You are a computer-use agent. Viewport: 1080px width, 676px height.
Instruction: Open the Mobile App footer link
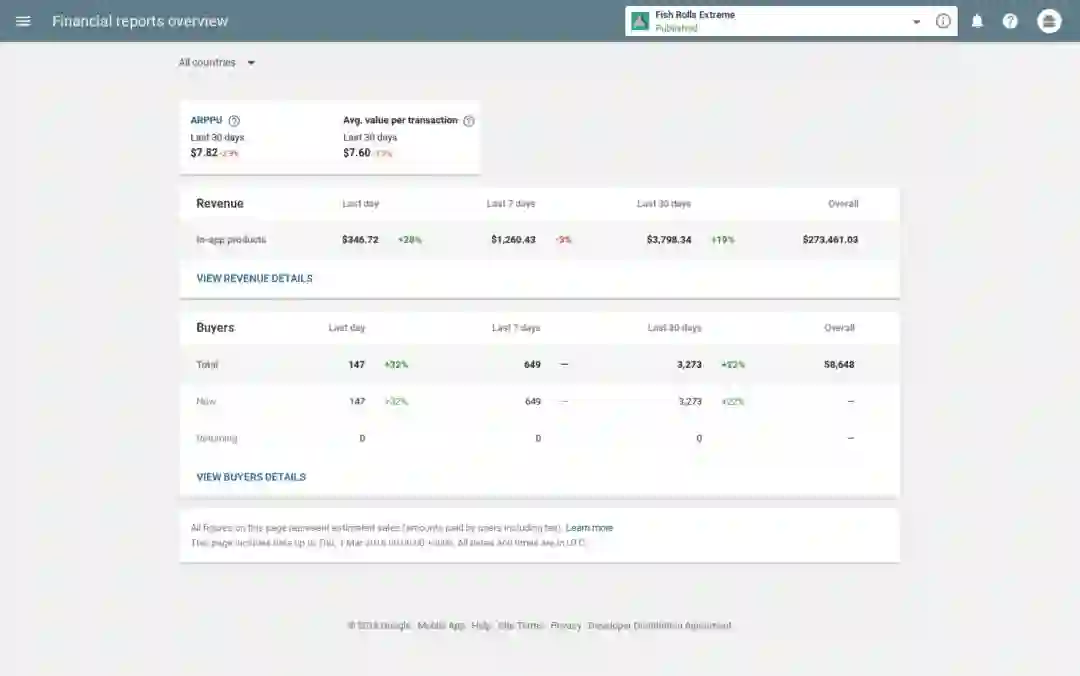coord(441,626)
